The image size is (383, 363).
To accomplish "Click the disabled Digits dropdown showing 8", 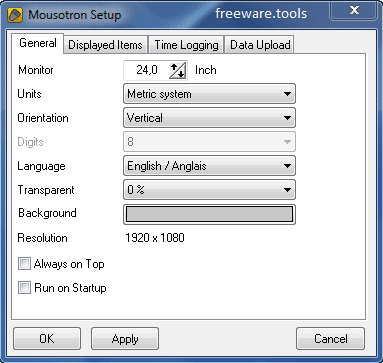I will [x=209, y=142].
